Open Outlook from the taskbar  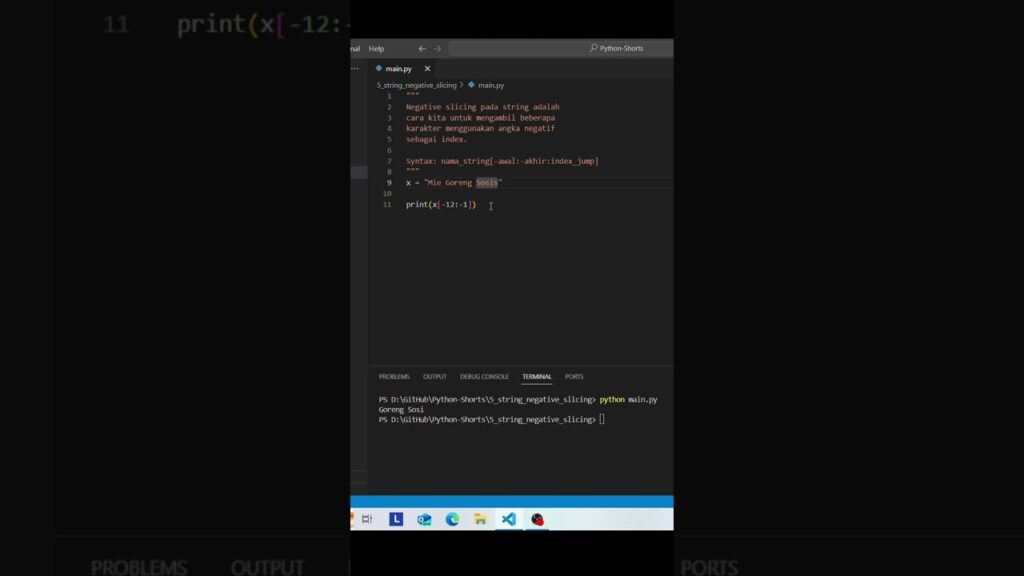point(424,519)
